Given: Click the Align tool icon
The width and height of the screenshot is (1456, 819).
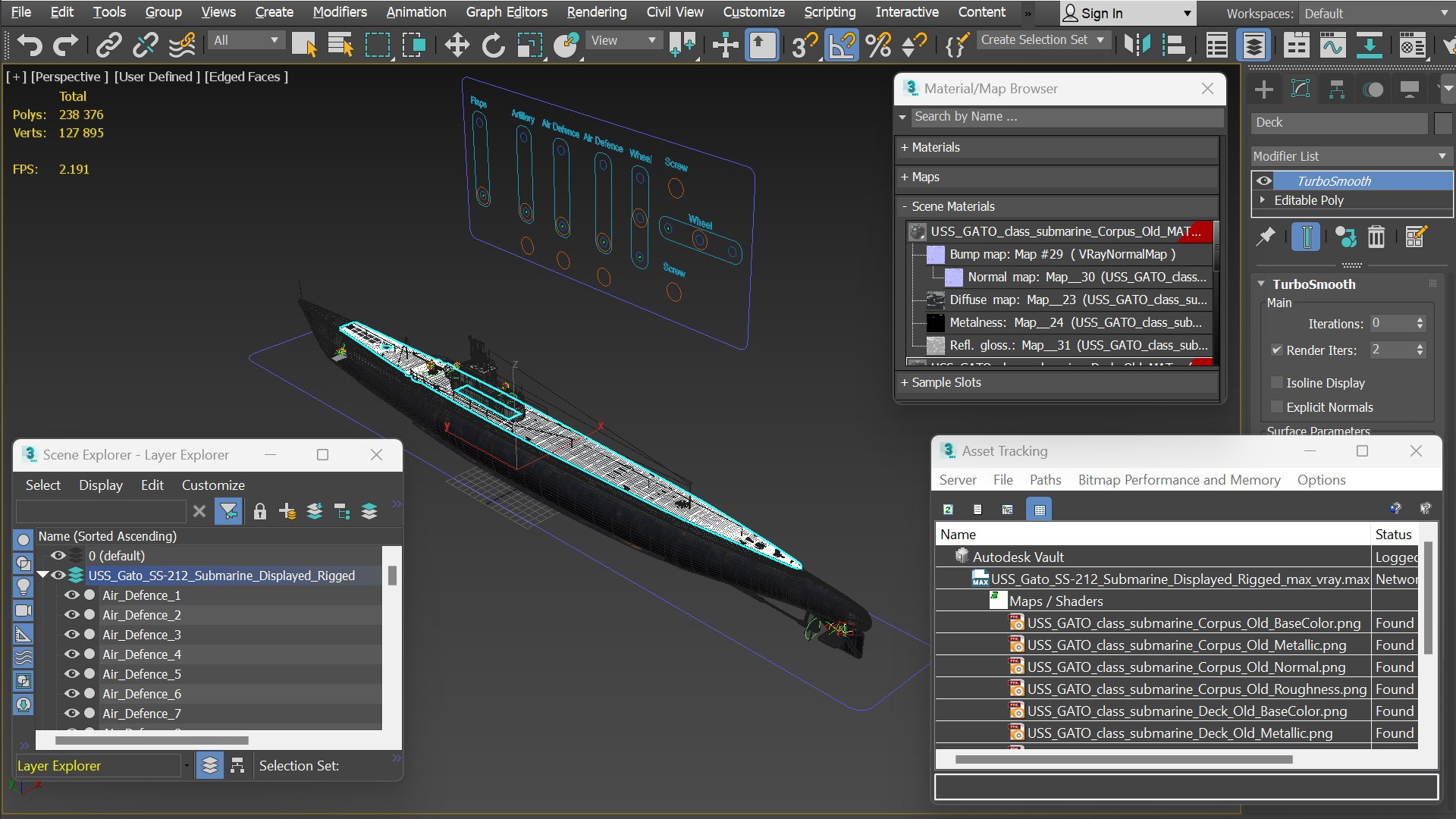Looking at the screenshot, I should pyautogui.click(x=1174, y=45).
